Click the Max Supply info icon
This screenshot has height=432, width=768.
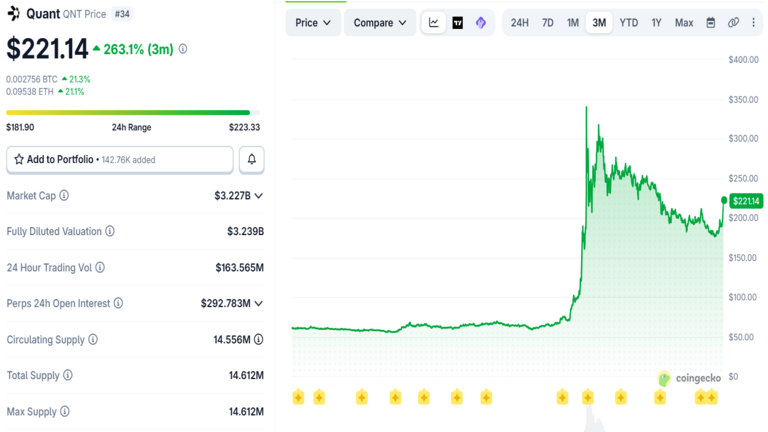pyautogui.click(x=65, y=411)
